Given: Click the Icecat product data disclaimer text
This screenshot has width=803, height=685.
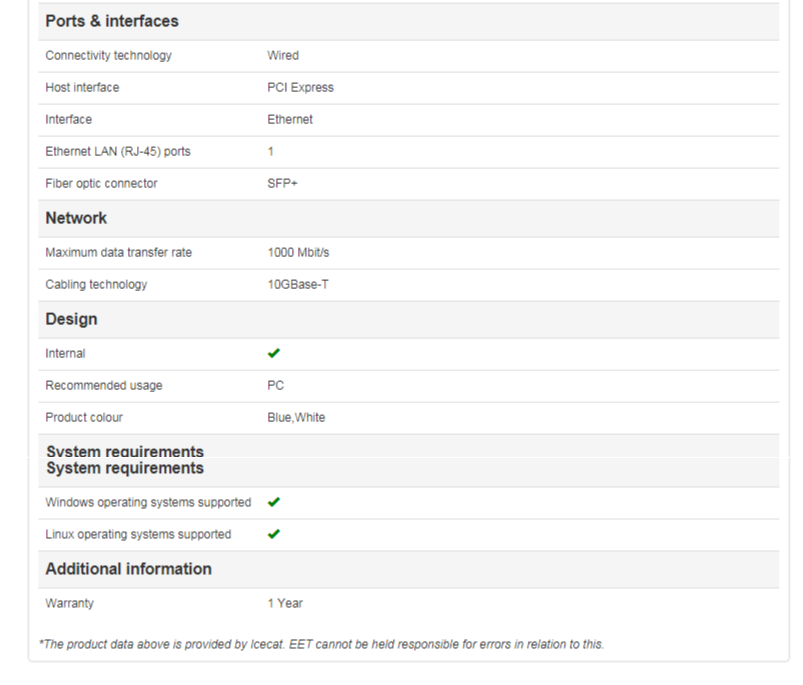Looking at the screenshot, I should pos(321,644).
